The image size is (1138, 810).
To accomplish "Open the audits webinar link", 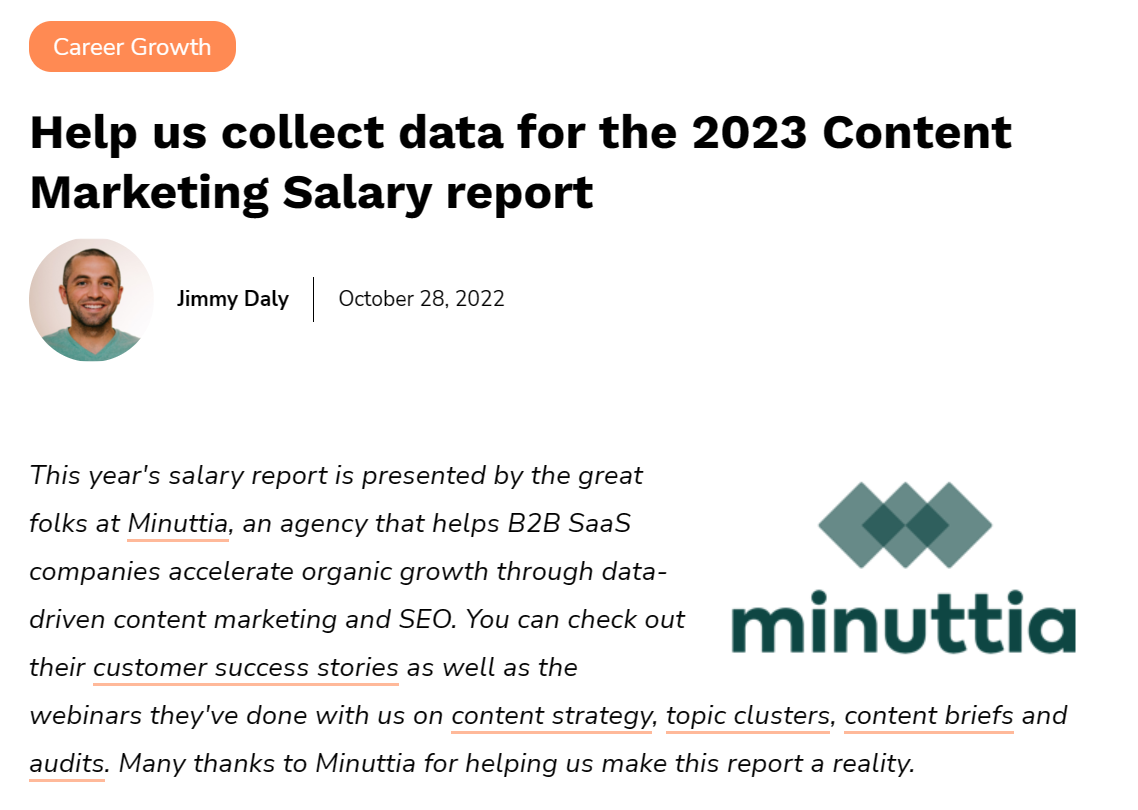I will 67,764.
